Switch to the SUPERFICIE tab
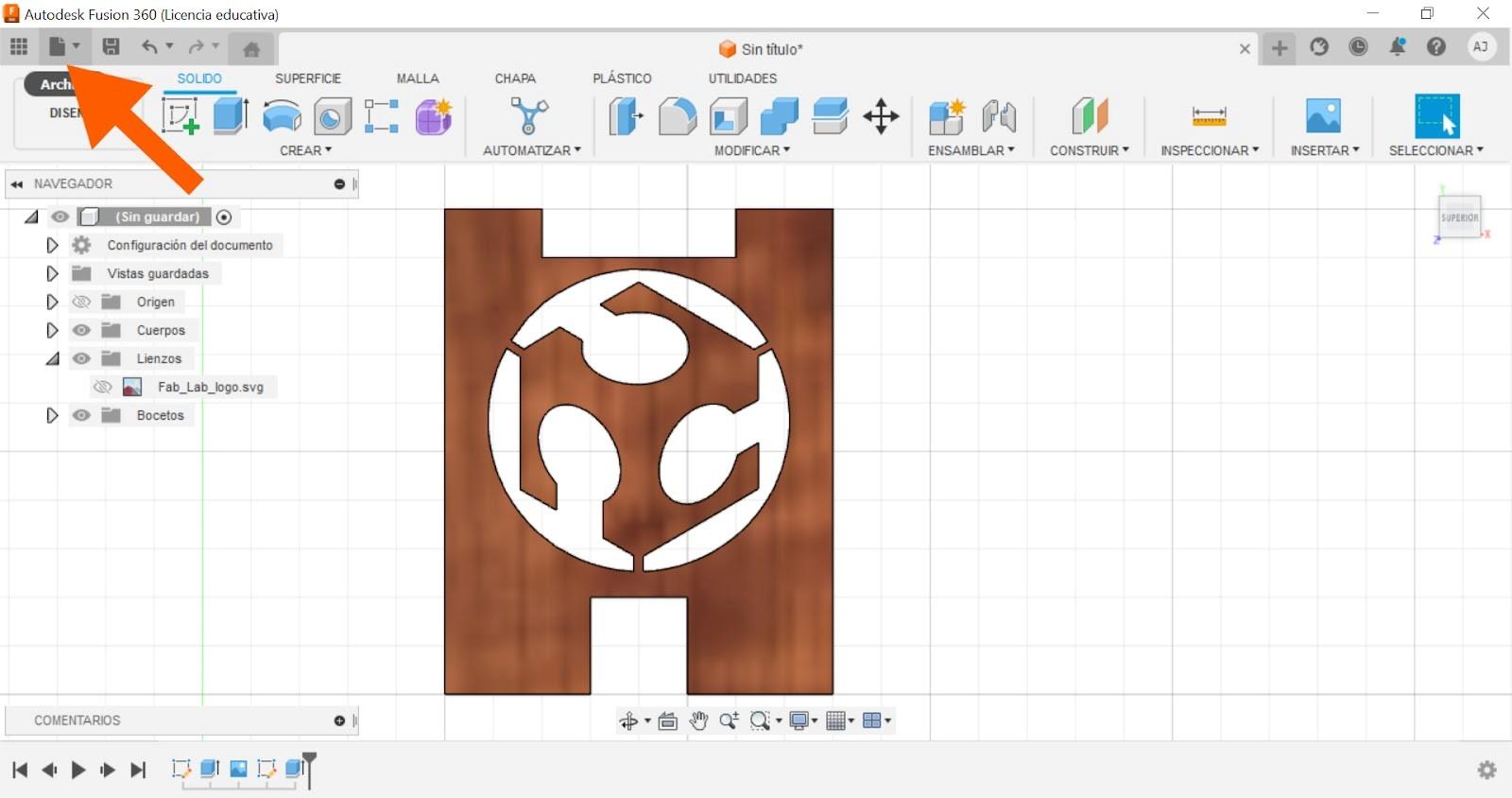 [308, 78]
